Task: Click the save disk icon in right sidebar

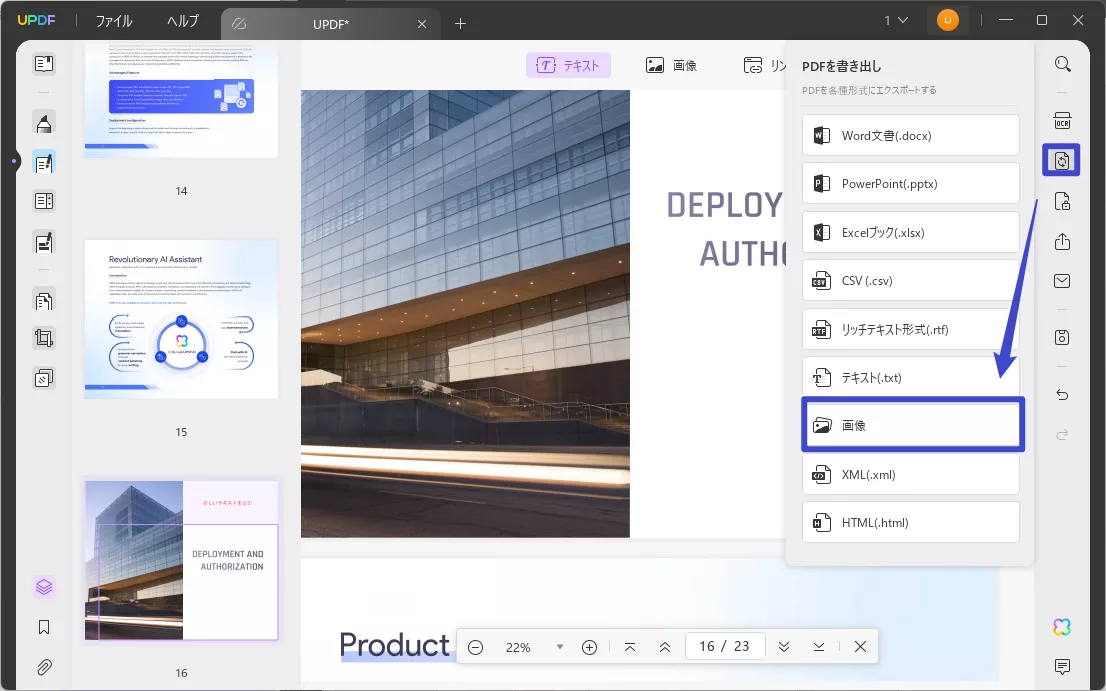Action: pyautogui.click(x=1062, y=338)
